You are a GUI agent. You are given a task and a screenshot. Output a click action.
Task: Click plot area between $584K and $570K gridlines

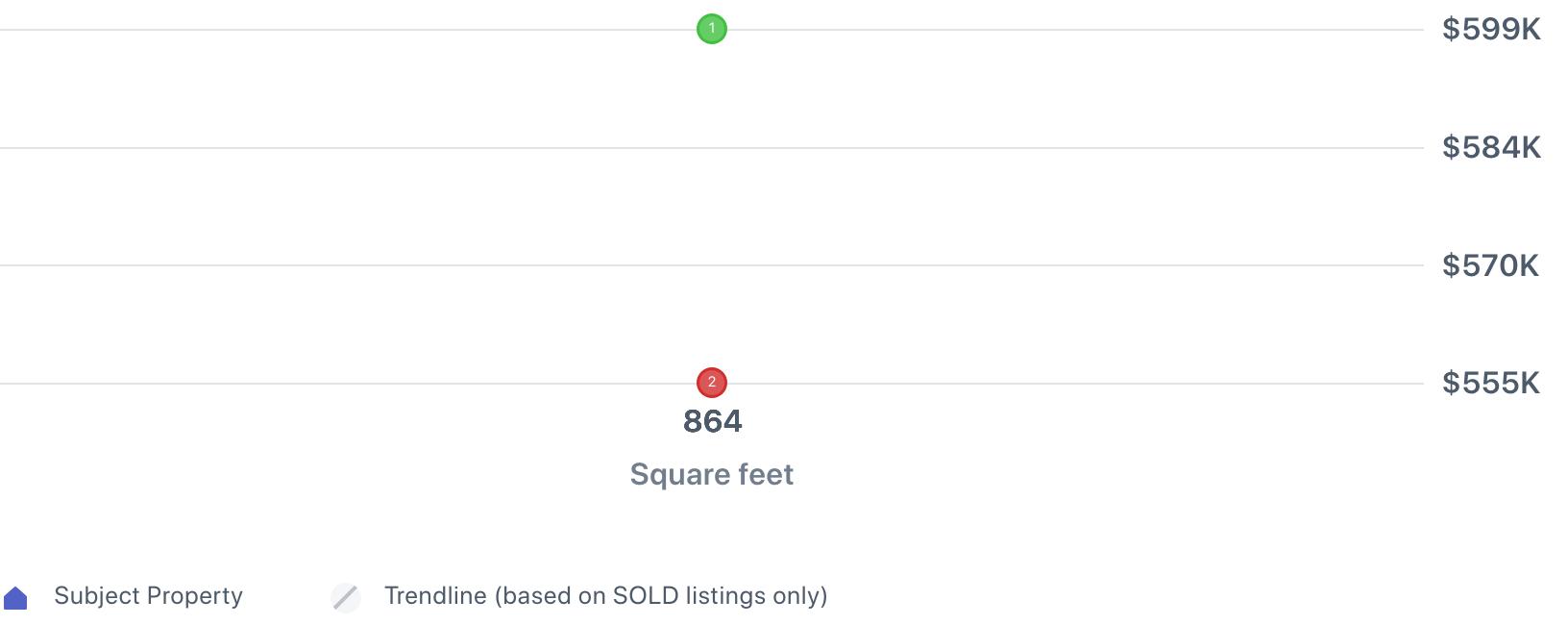tap(384, 207)
